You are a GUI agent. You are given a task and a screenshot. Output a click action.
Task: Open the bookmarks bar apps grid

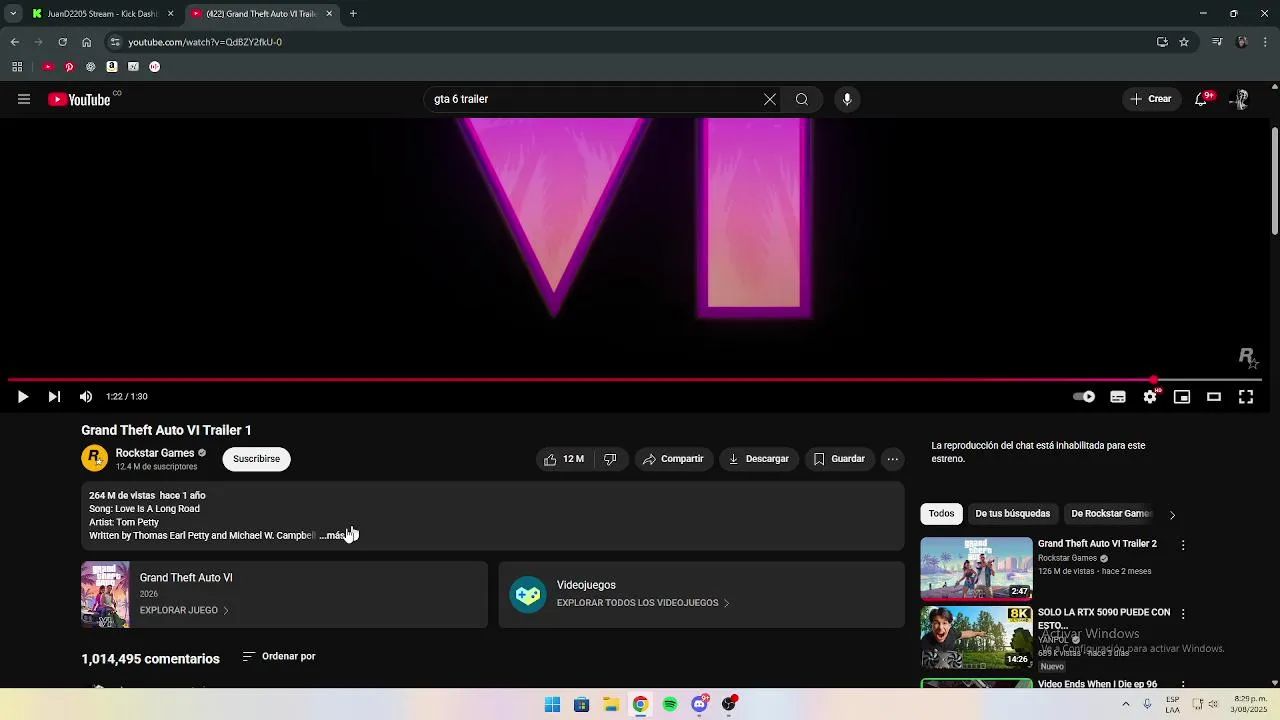point(16,67)
